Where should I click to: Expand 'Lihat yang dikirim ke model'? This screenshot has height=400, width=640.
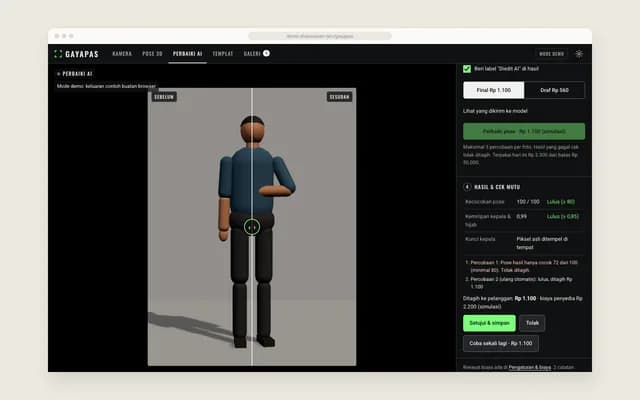[495, 111]
